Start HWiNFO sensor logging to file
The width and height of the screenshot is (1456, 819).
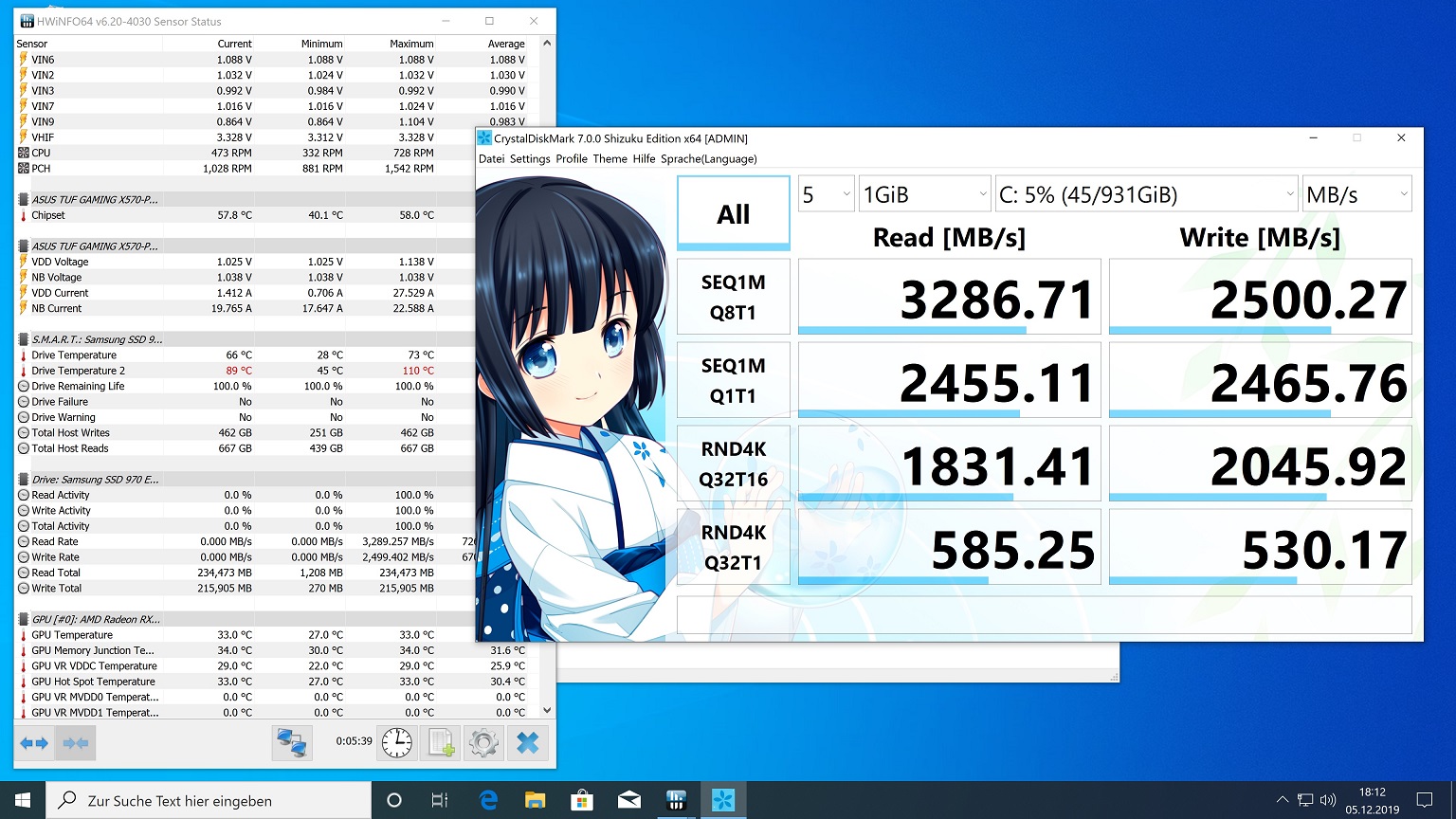(x=441, y=743)
